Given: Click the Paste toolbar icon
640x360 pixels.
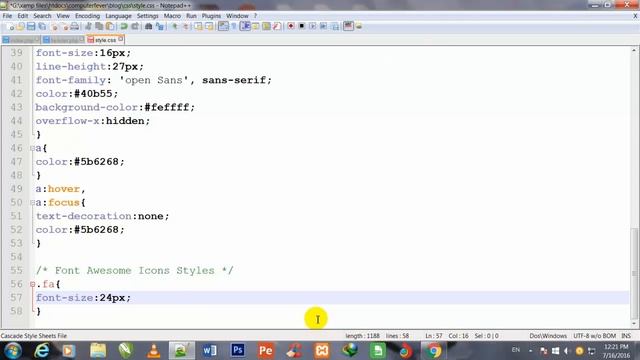Looking at the screenshot, I should pyautogui.click(x=110, y=27).
